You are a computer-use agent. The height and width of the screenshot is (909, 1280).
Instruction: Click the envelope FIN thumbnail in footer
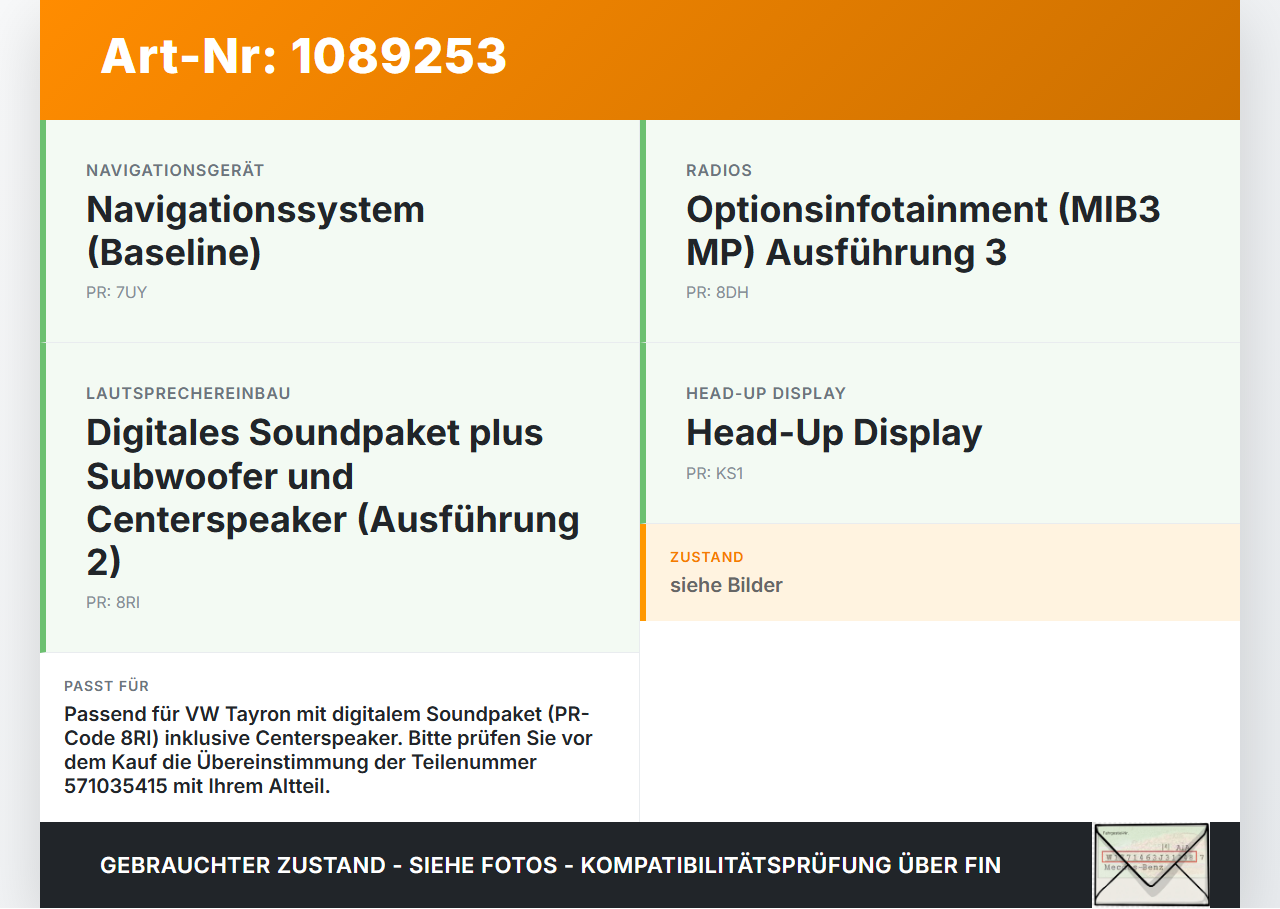pyautogui.click(x=1151, y=865)
